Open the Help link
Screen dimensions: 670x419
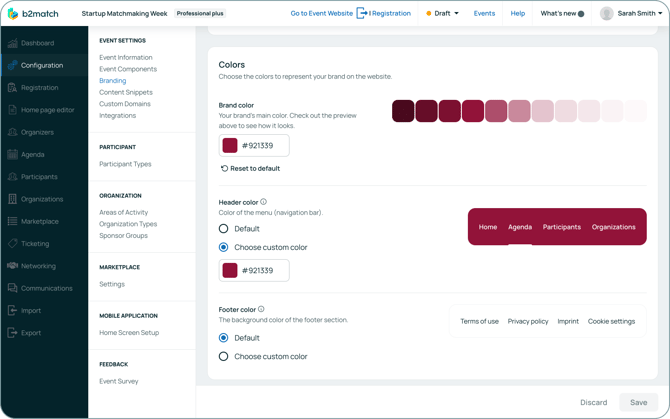pyautogui.click(x=517, y=13)
